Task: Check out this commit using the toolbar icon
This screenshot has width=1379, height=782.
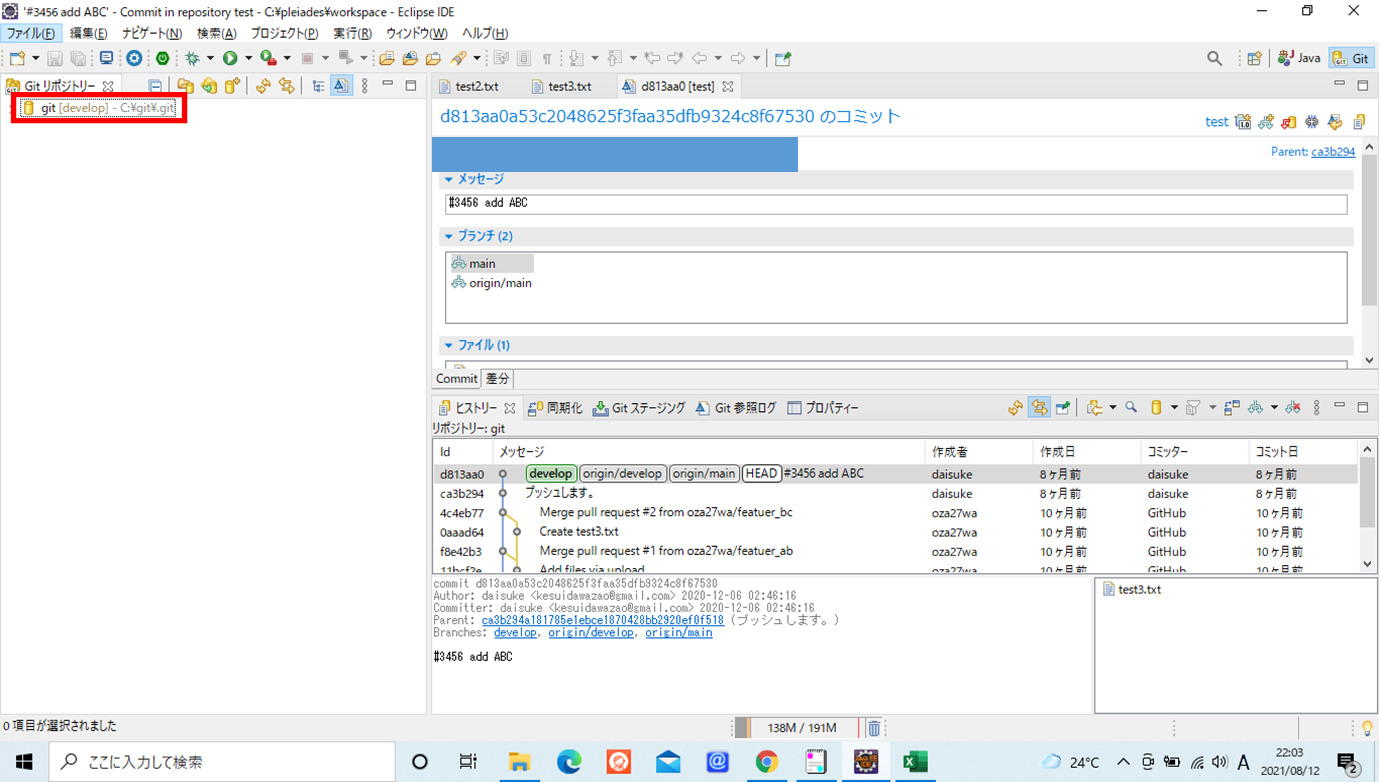Action: click(x=1289, y=121)
